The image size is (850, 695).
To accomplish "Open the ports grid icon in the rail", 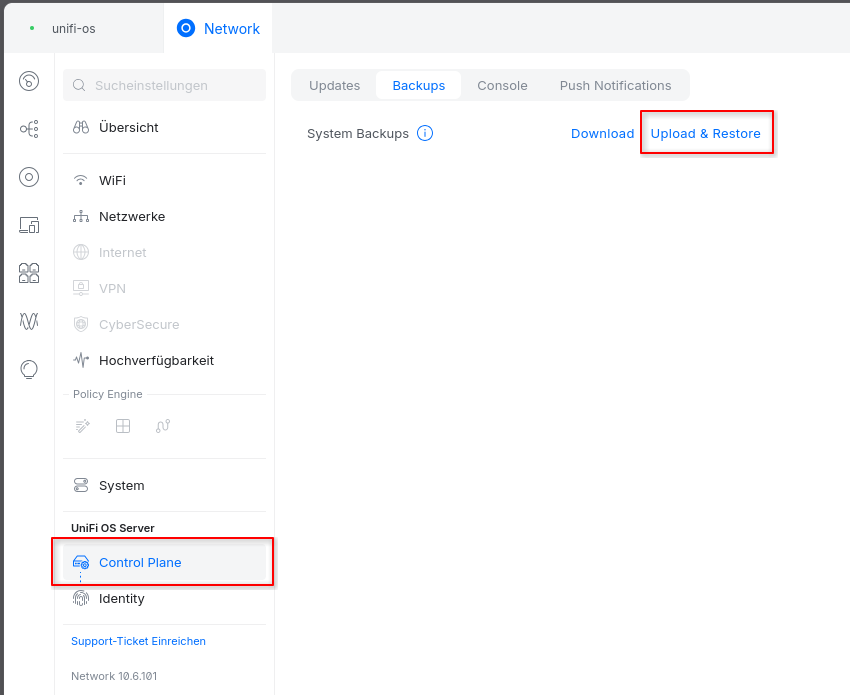I will coord(29,273).
